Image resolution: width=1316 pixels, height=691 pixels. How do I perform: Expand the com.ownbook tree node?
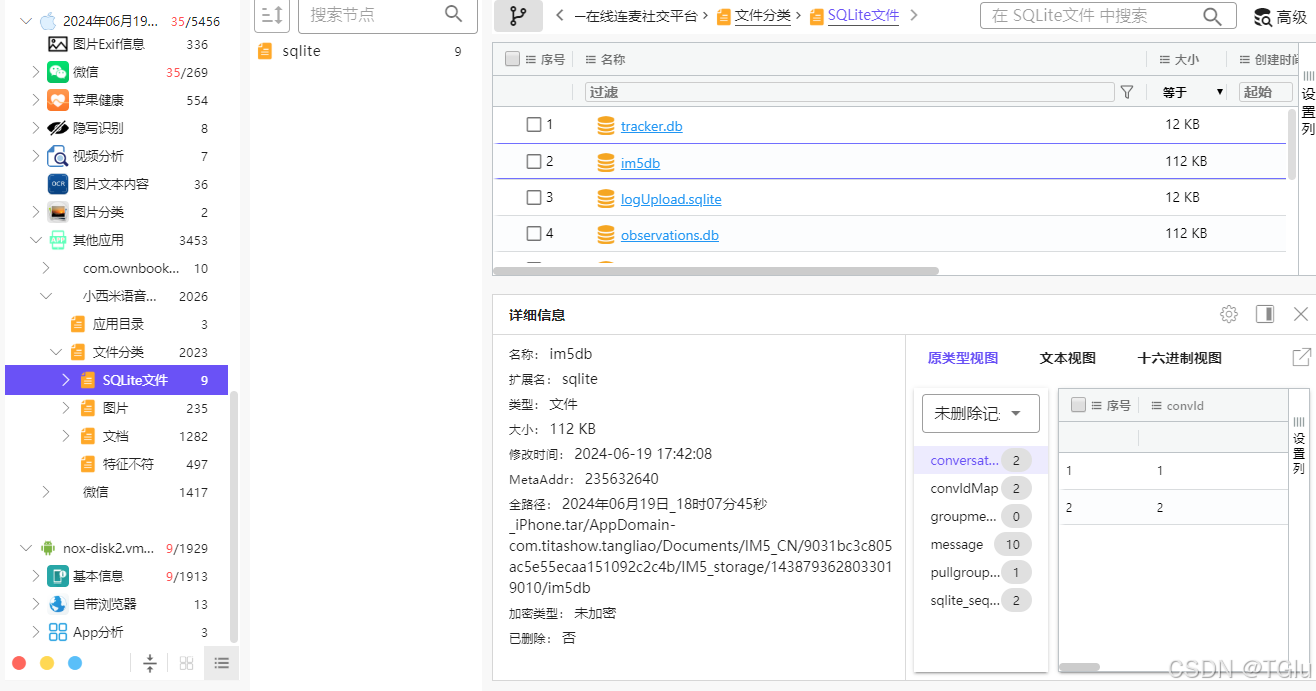tap(46, 268)
